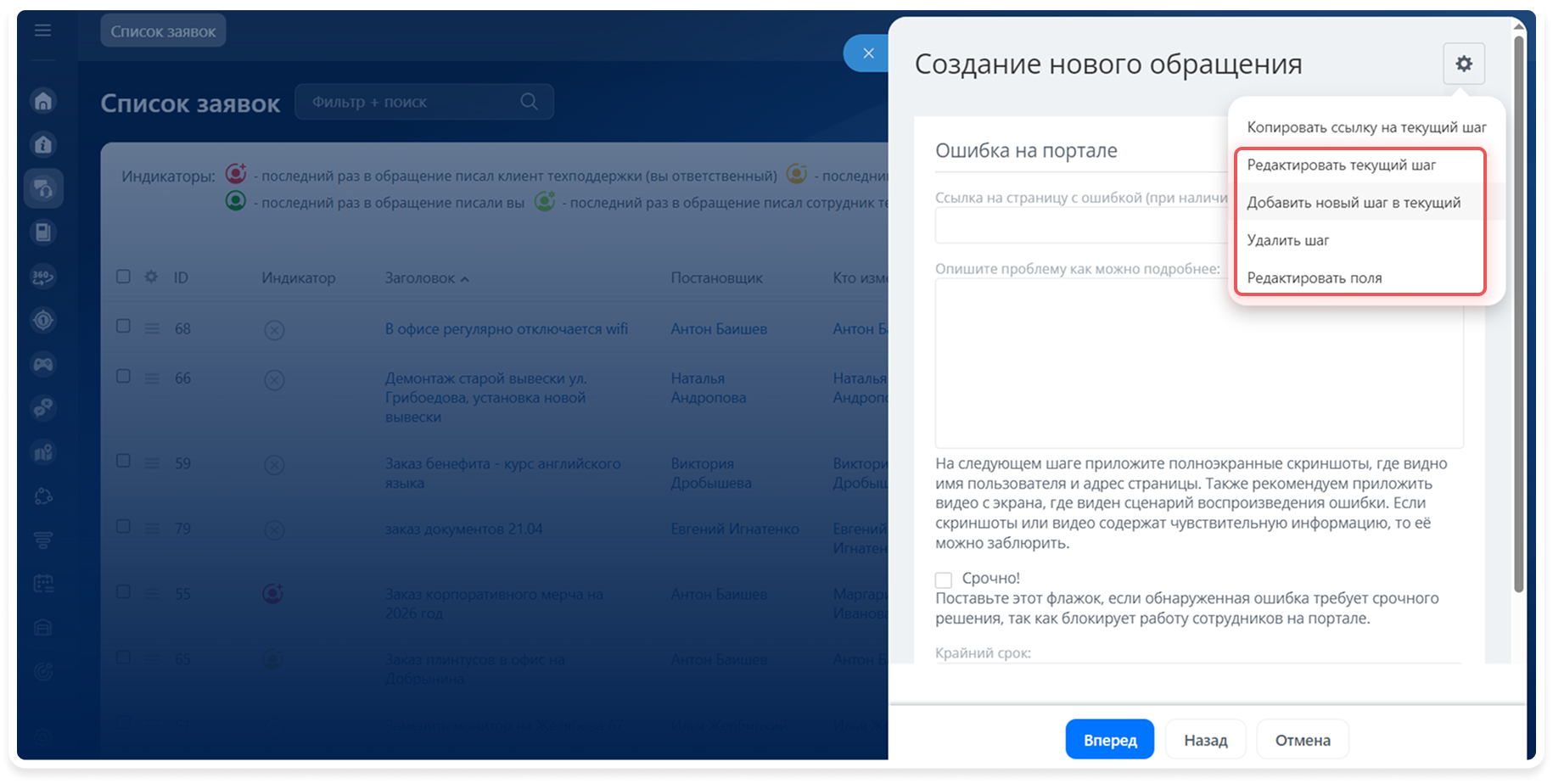Select the checkbox for request 55
The height and width of the screenshot is (784, 1553).
(x=123, y=592)
